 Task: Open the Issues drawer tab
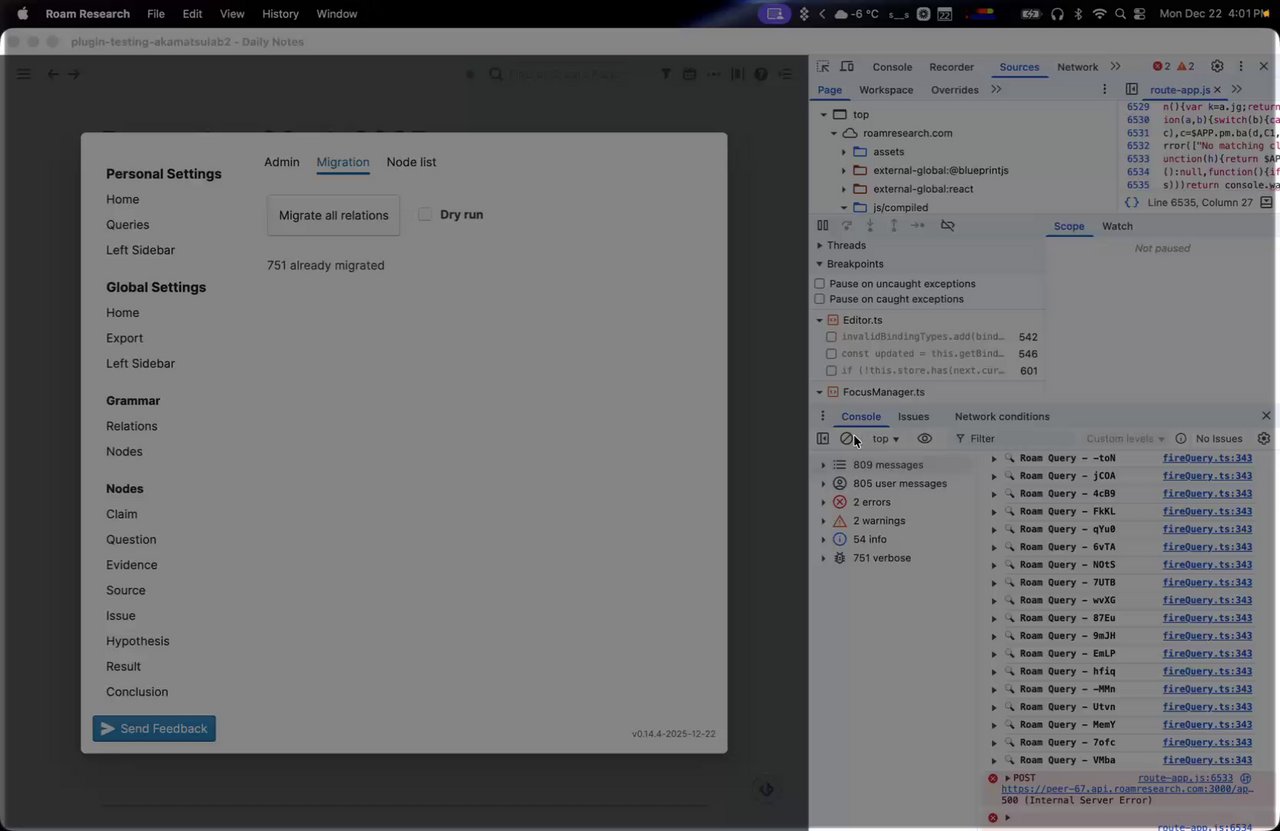[x=913, y=417]
